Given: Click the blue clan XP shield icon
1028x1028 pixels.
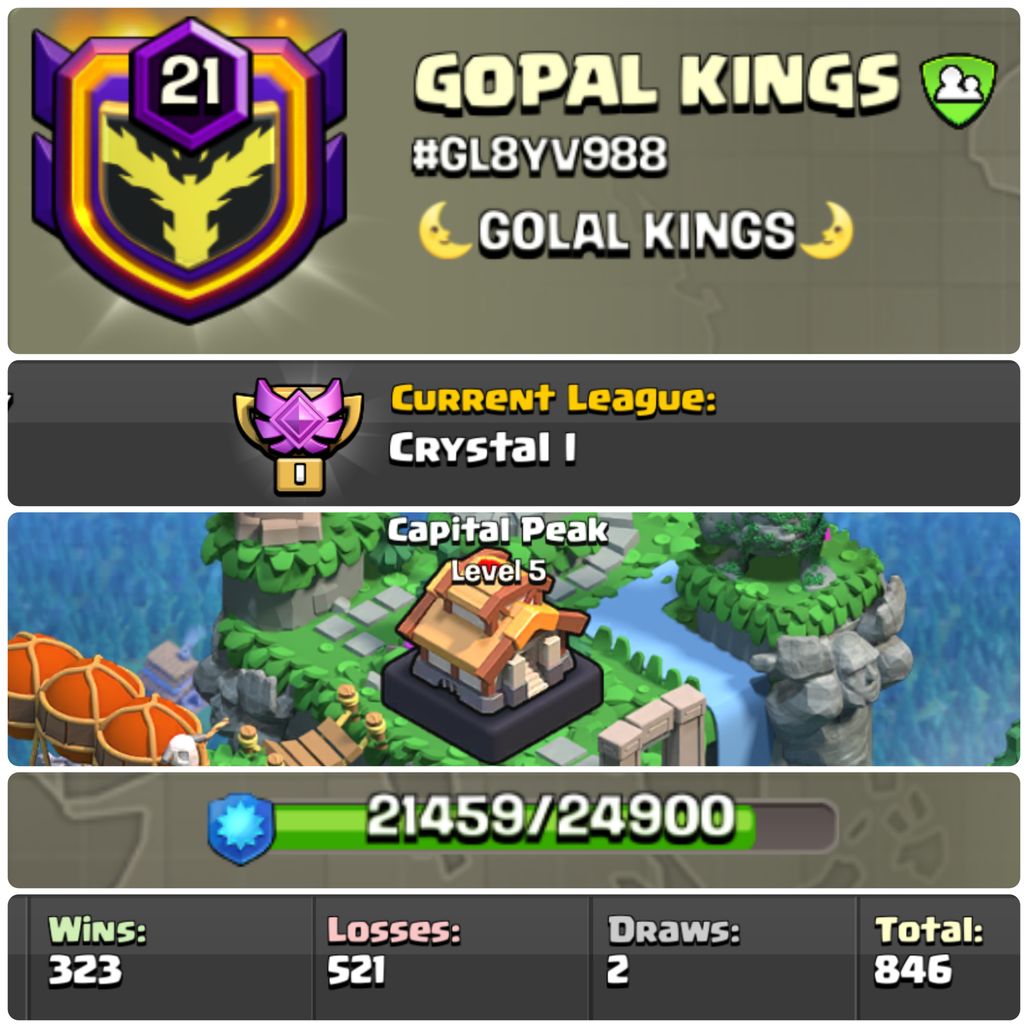Looking at the screenshot, I should click(241, 828).
